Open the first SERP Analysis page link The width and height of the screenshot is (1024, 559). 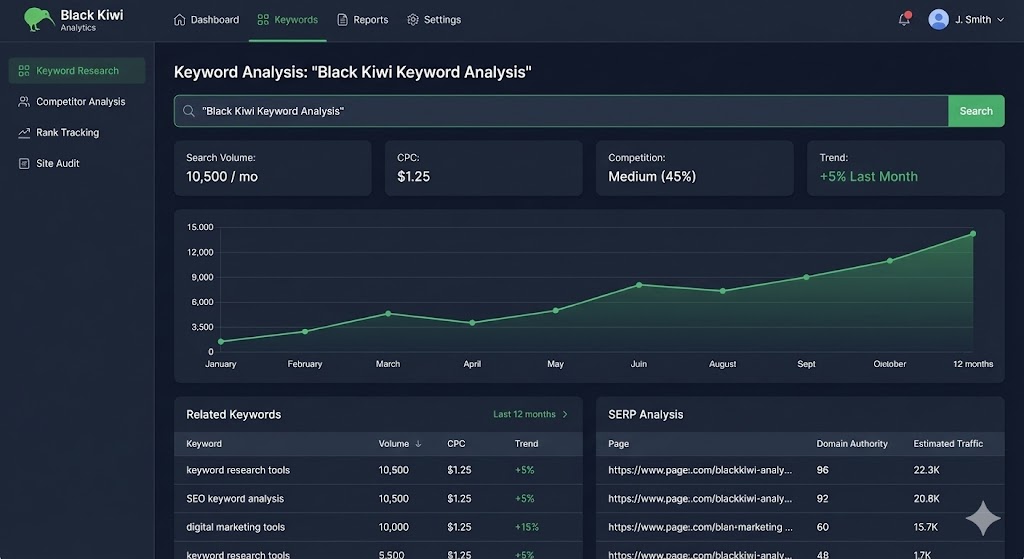699,470
